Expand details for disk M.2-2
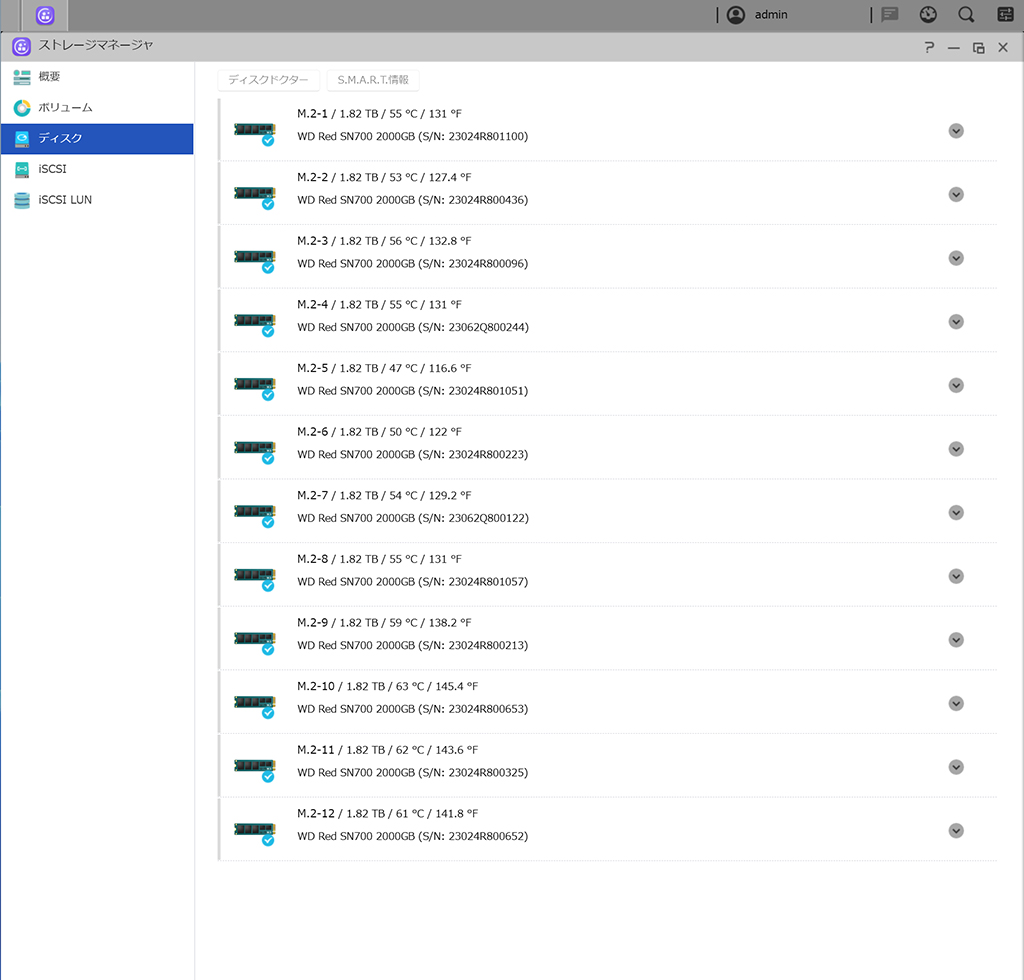Viewport: 1024px width, 980px height. (956, 195)
